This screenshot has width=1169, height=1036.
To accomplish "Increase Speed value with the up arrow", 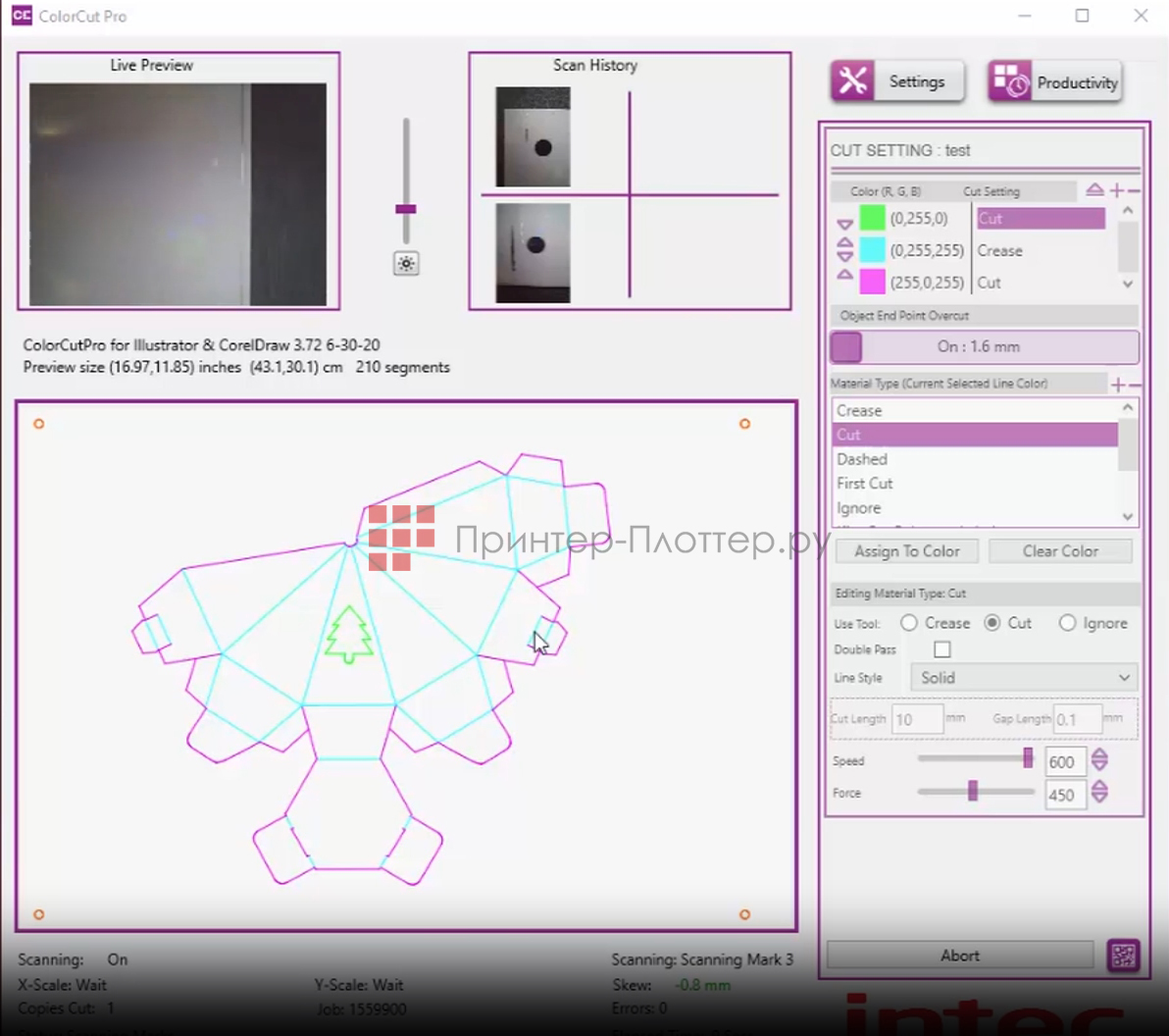I will point(1099,754).
